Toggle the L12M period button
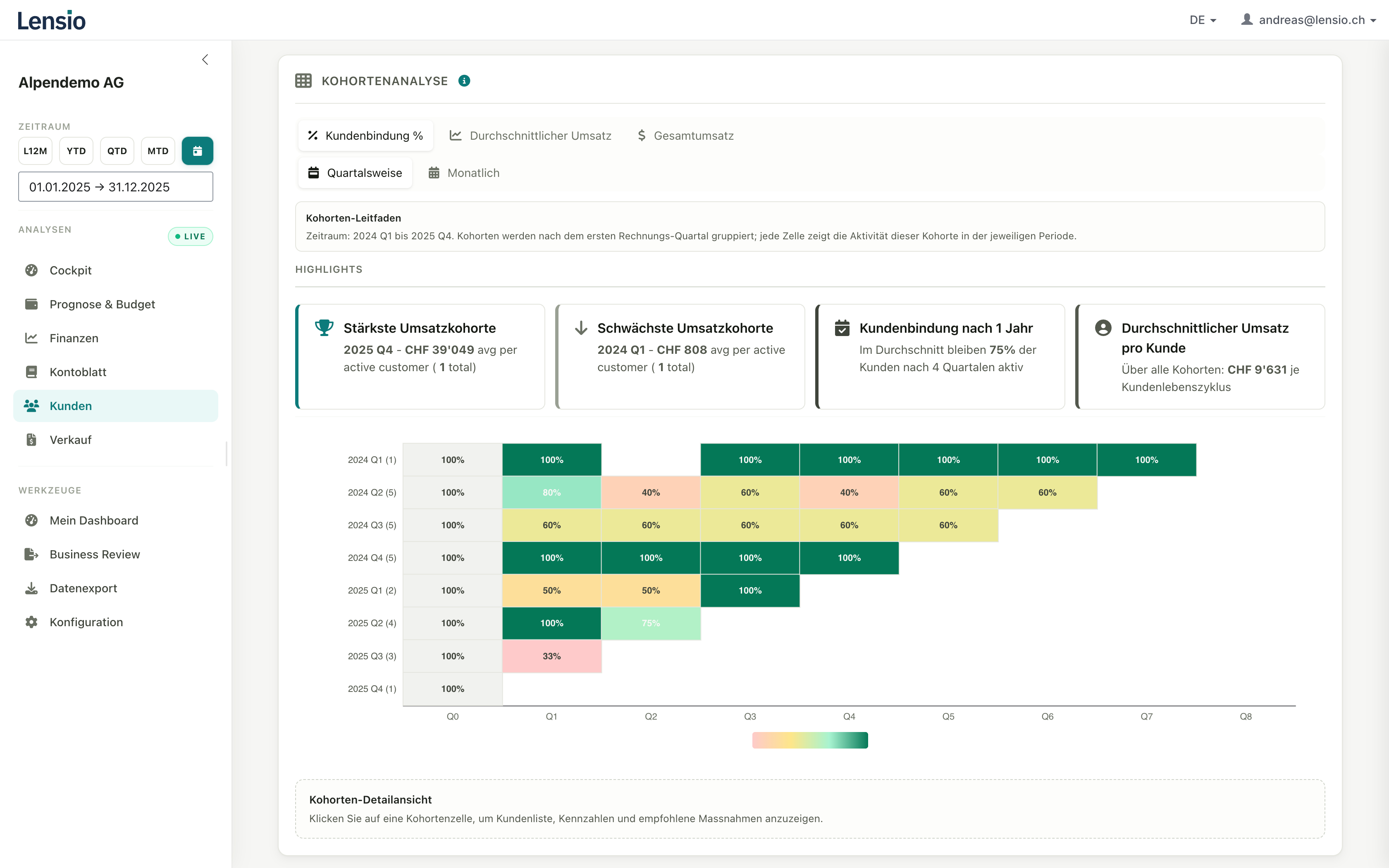This screenshot has width=1389, height=868. click(36, 151)
